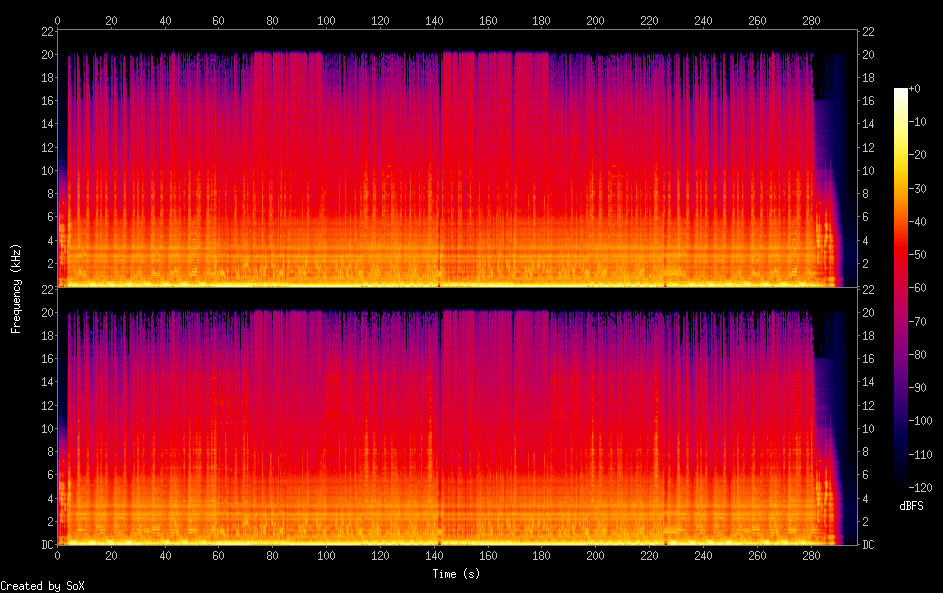The width and height of the screenshot is (943, 593).
Task: Click center of the lower channel spectrogram
Action: point(457,417)
